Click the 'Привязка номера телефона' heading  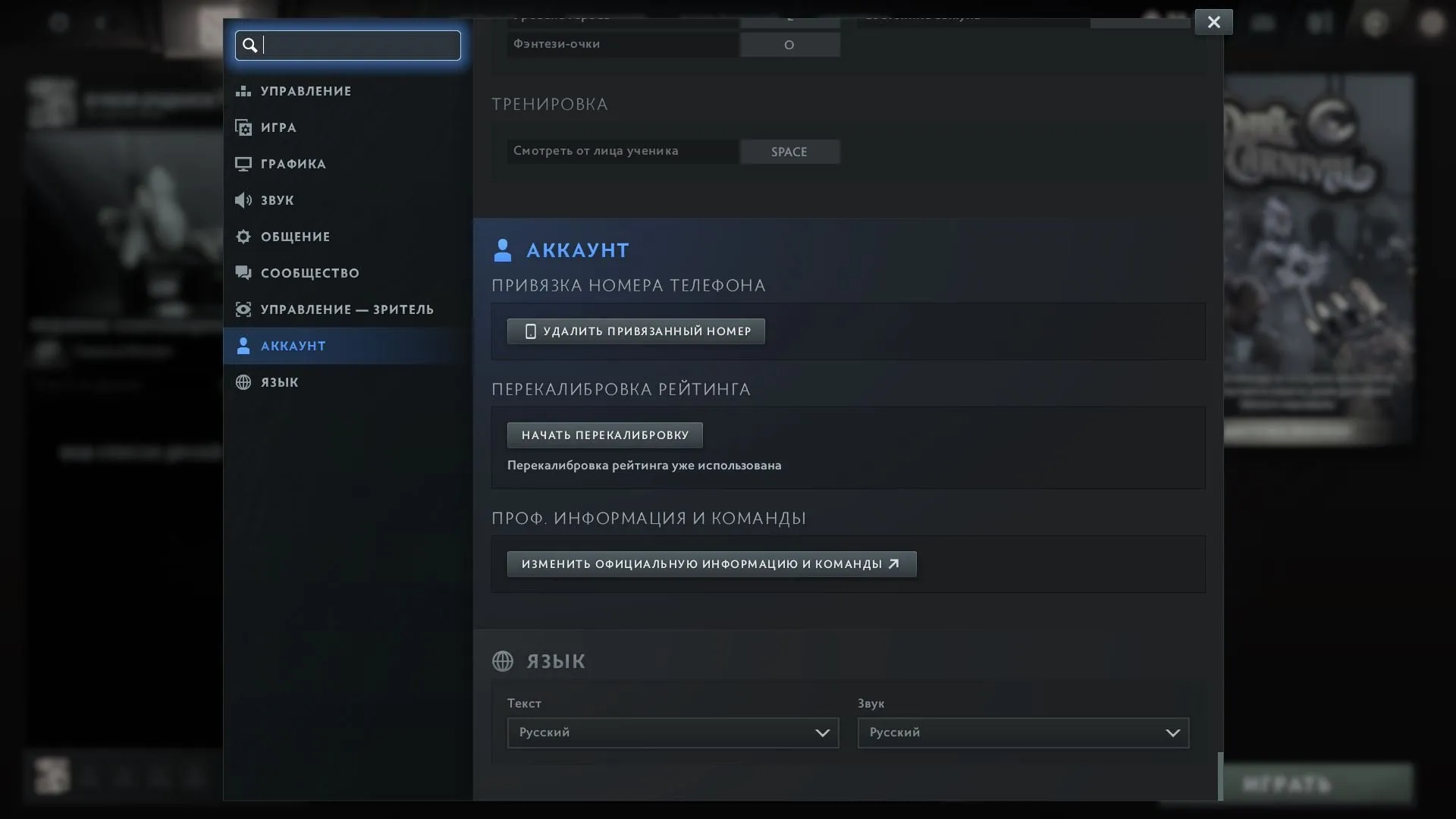click(629, 286)
